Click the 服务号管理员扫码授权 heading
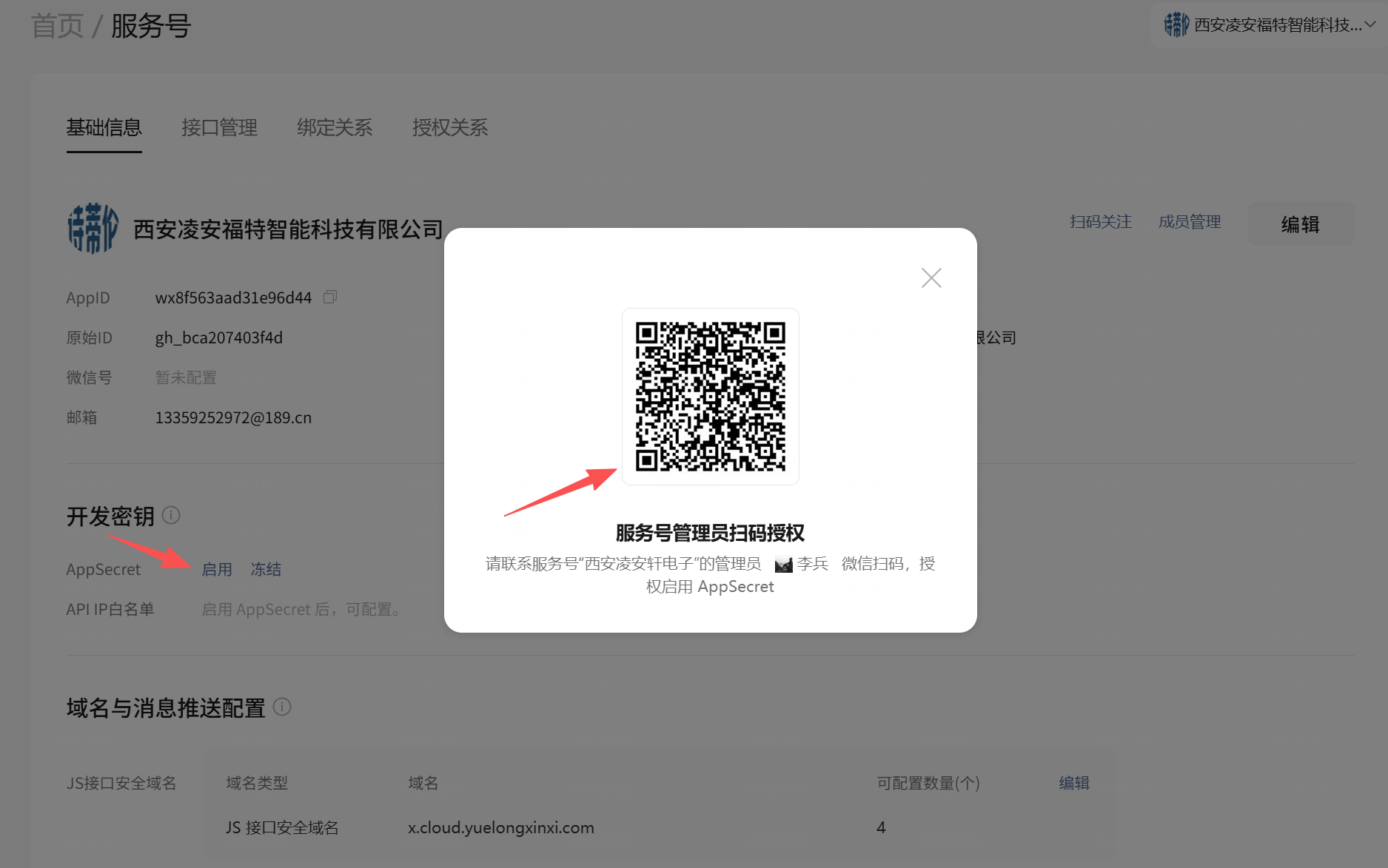This screenshot has width=1388, height=868. [710, 533]
